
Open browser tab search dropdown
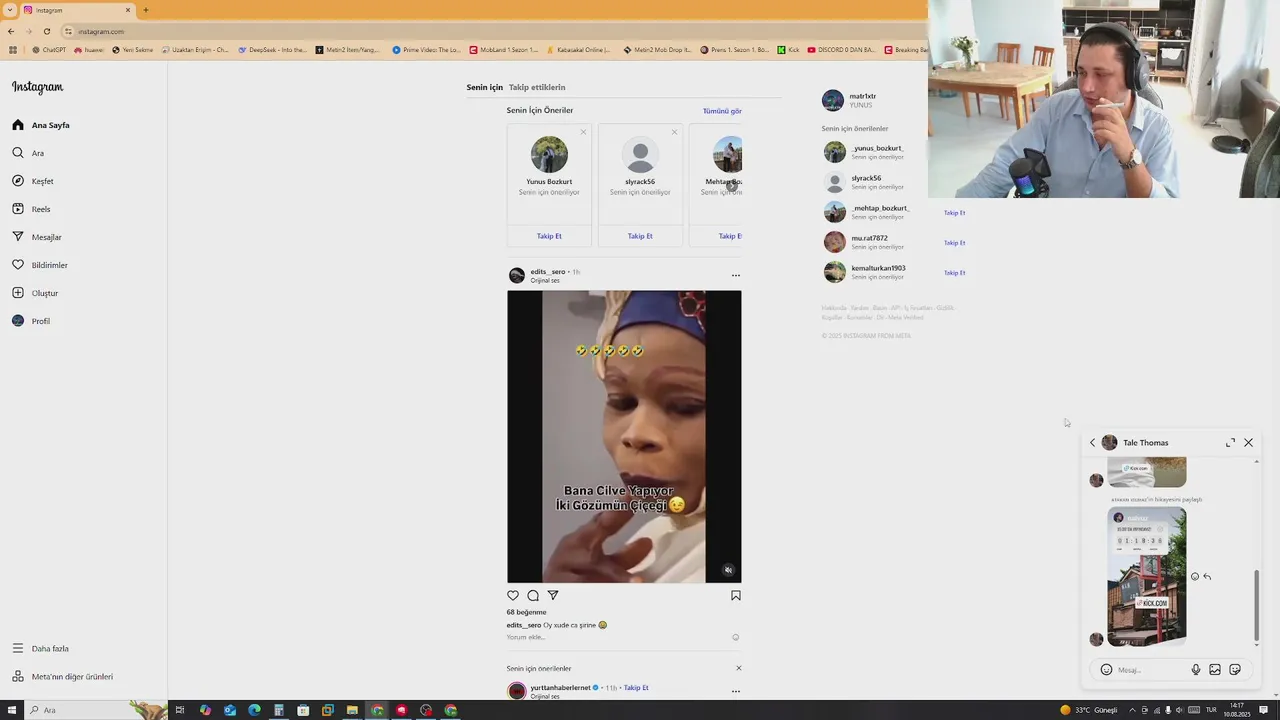tap(9, 10)
